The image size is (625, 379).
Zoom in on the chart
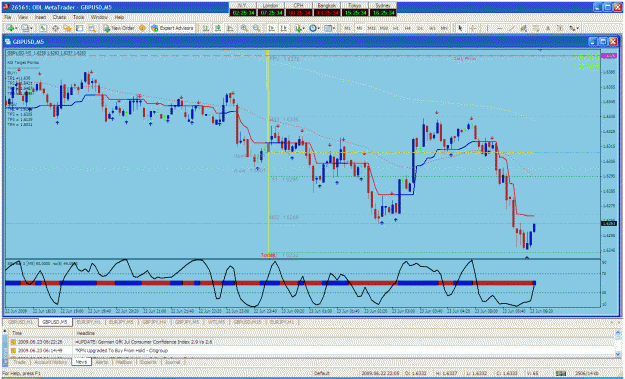click(x=244, y=28)
